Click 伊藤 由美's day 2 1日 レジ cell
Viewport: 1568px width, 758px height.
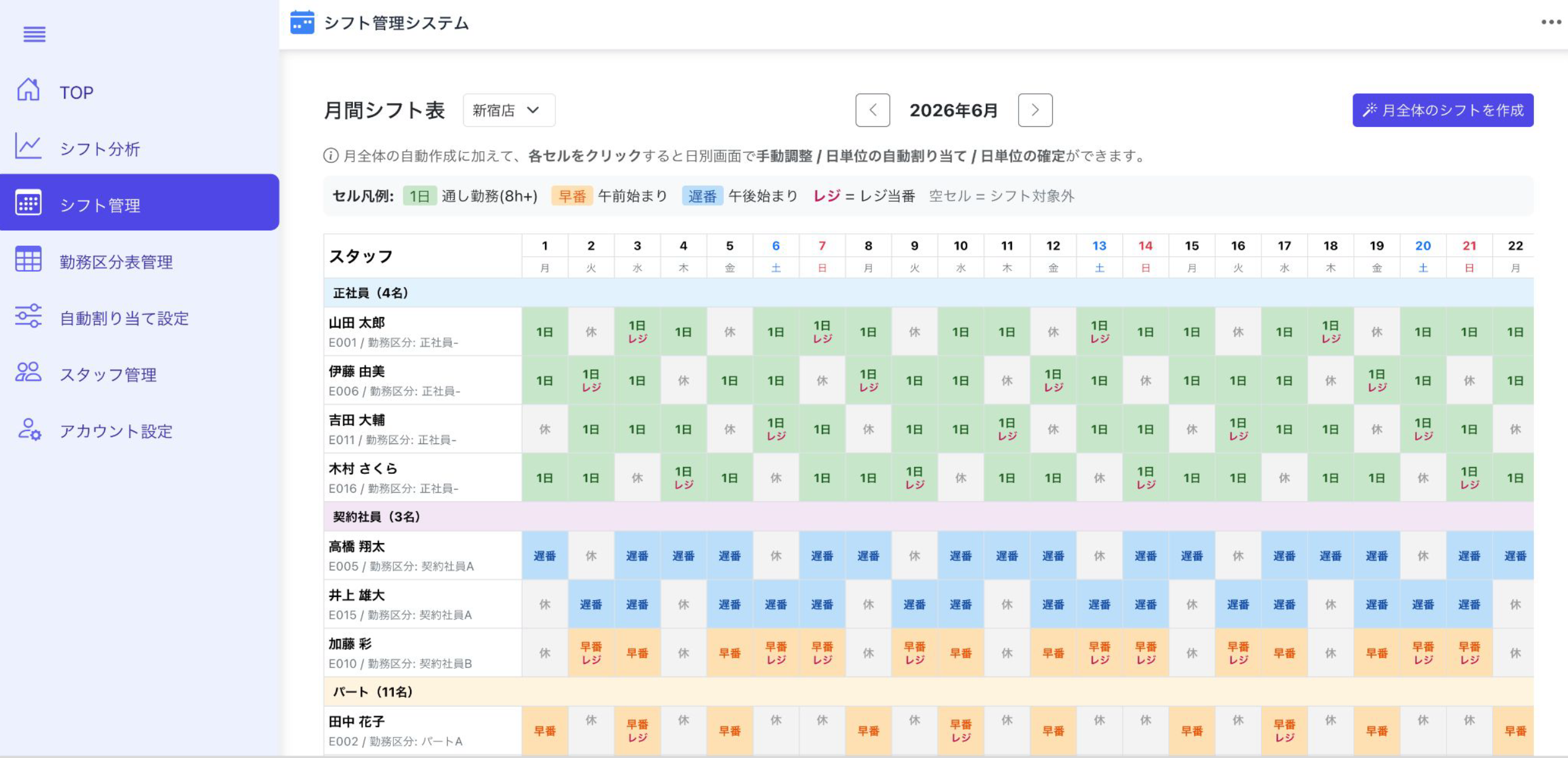coord(591,380)
